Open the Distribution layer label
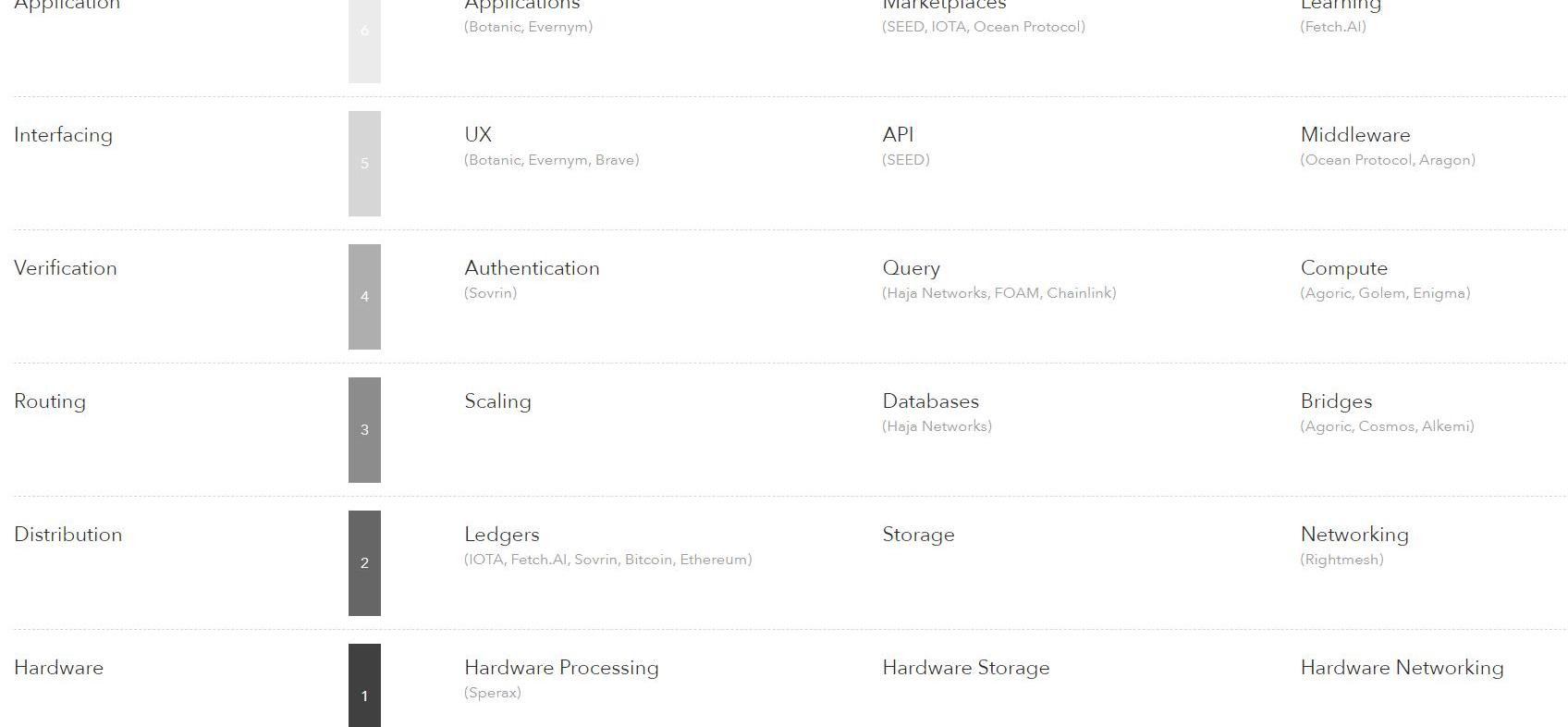1568x727 pixels. (67, 535)
